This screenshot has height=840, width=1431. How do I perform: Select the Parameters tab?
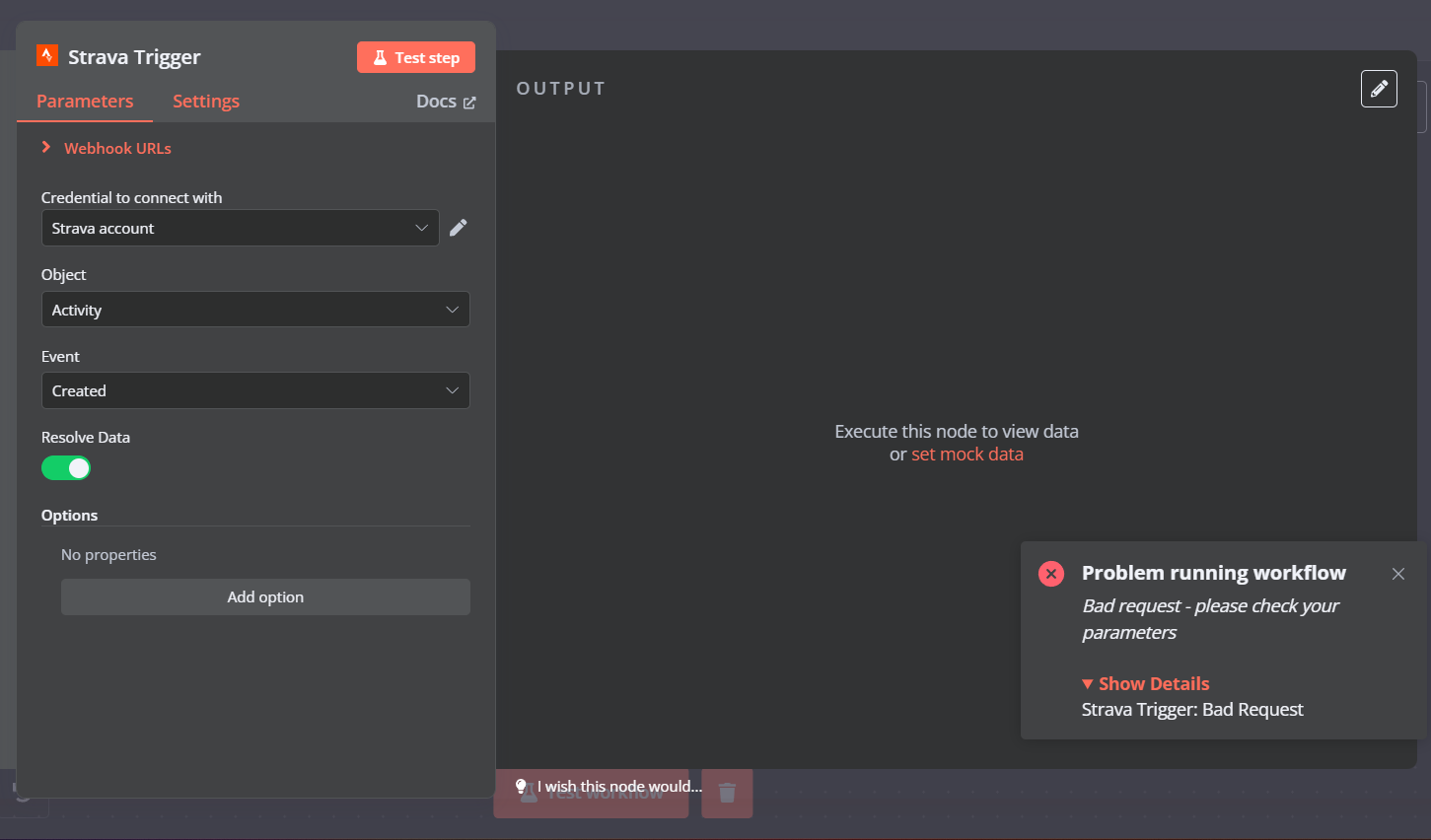pyautogui.click(x=85, y=101)
